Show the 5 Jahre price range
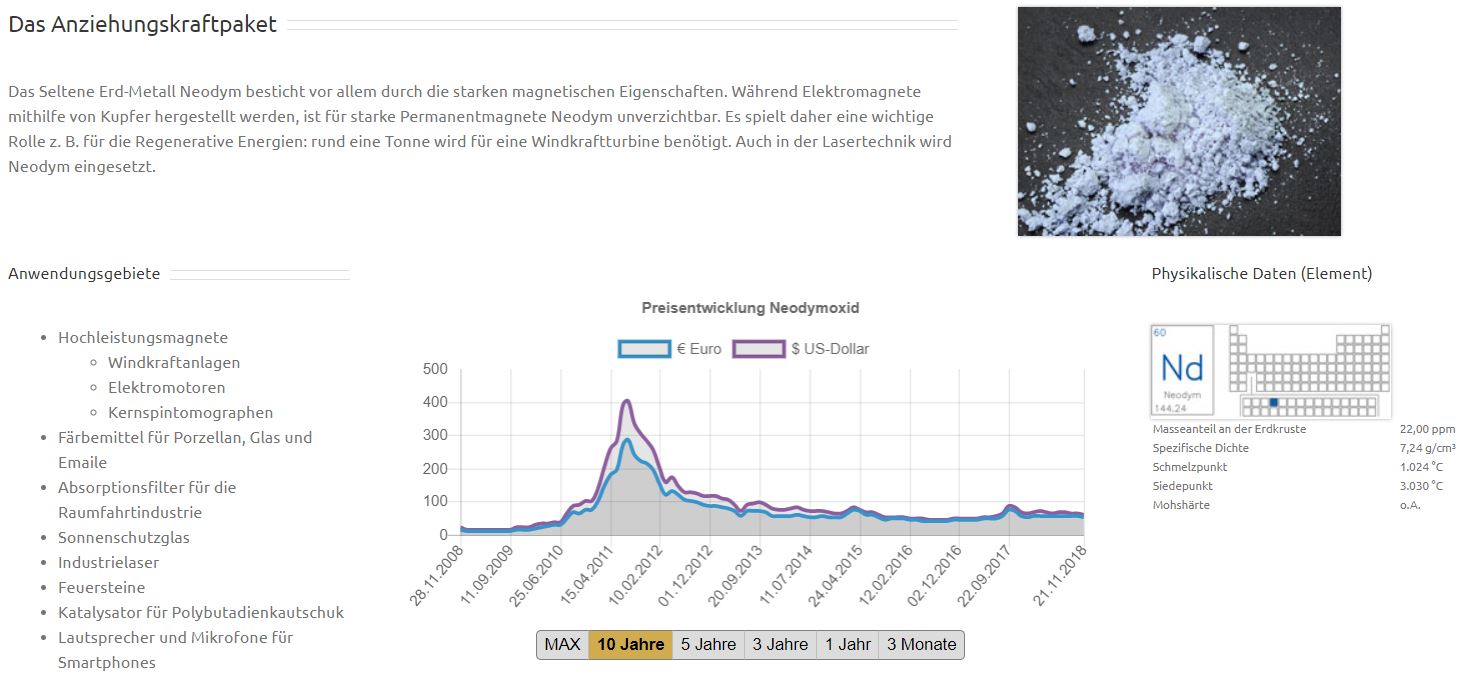Image resolution: width=1484 pixels, height=695 pixels. tap(708, 645)
